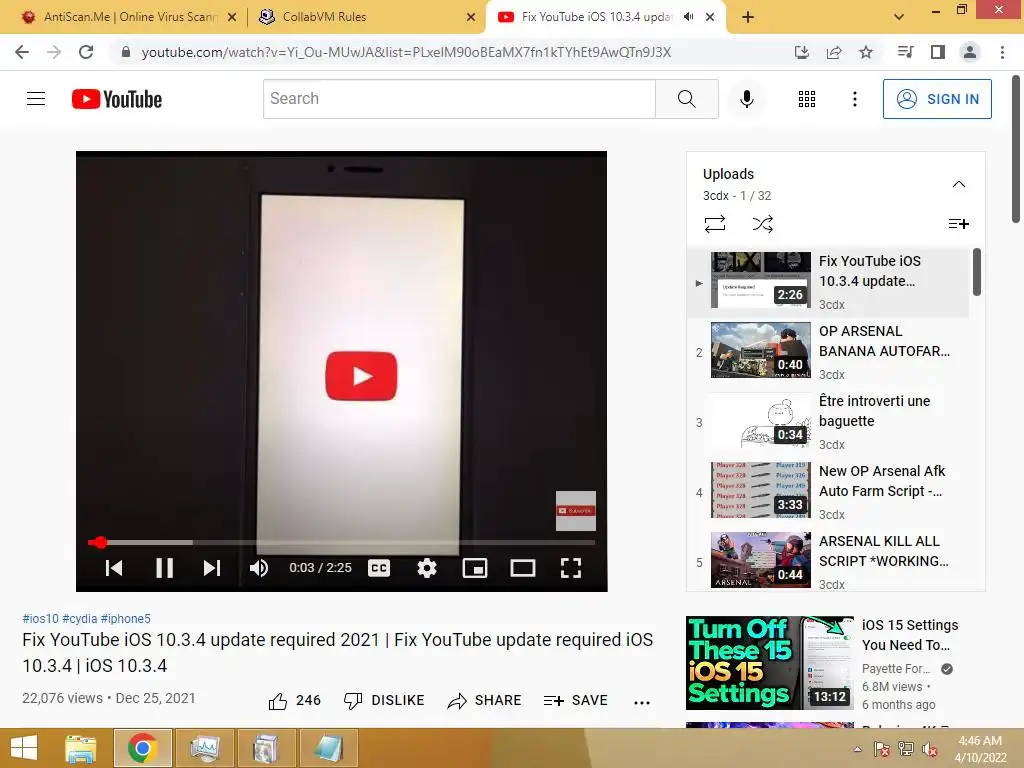Toggle loop playlist
Image resolution: width=1024 pixels, height=768 pixels.
714,224
